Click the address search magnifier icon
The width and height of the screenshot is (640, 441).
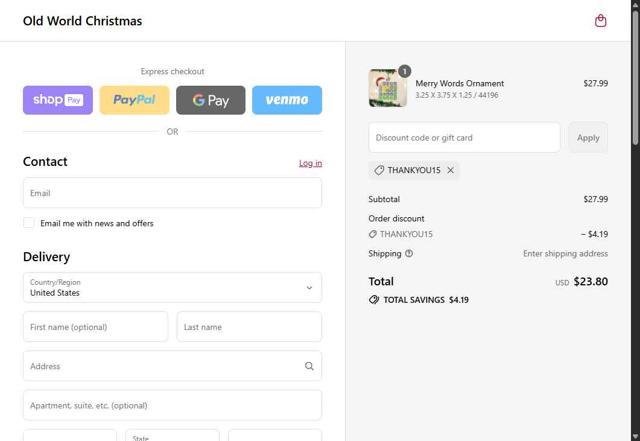tap(309, 366)
